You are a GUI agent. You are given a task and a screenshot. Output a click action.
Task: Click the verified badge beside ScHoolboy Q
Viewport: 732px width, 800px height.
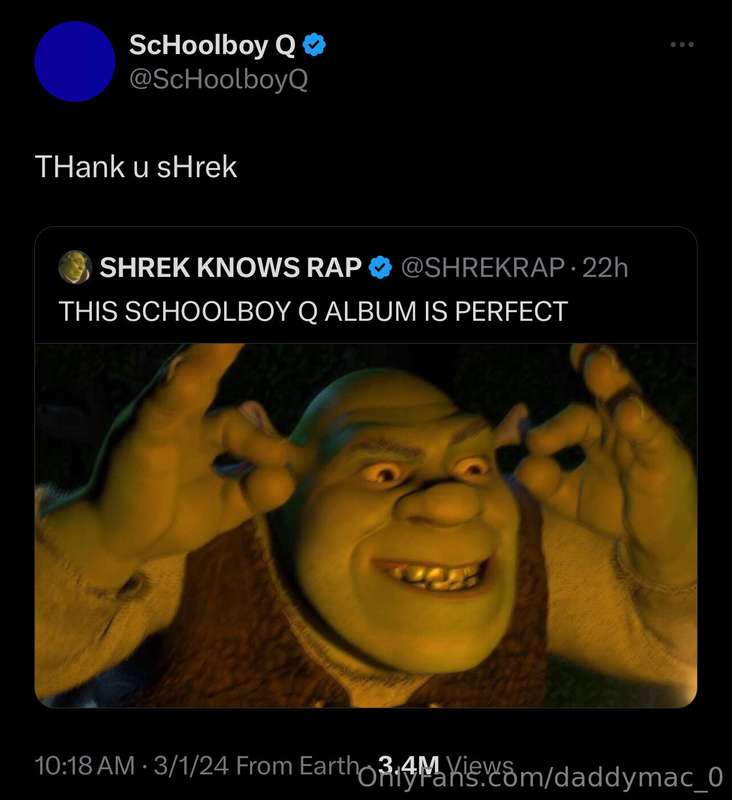click(x=314, y=45)
